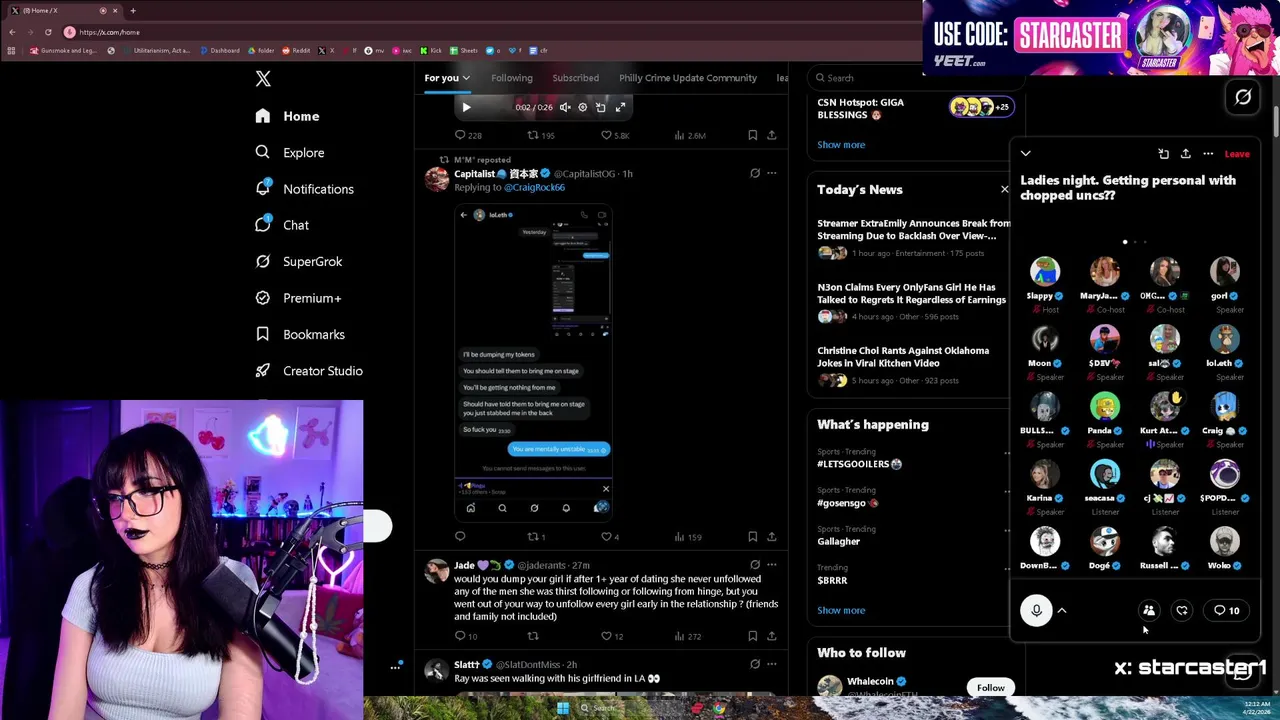The image size is (1280, 720).
Task: Play the video in the top post
Action: point(466,107)
